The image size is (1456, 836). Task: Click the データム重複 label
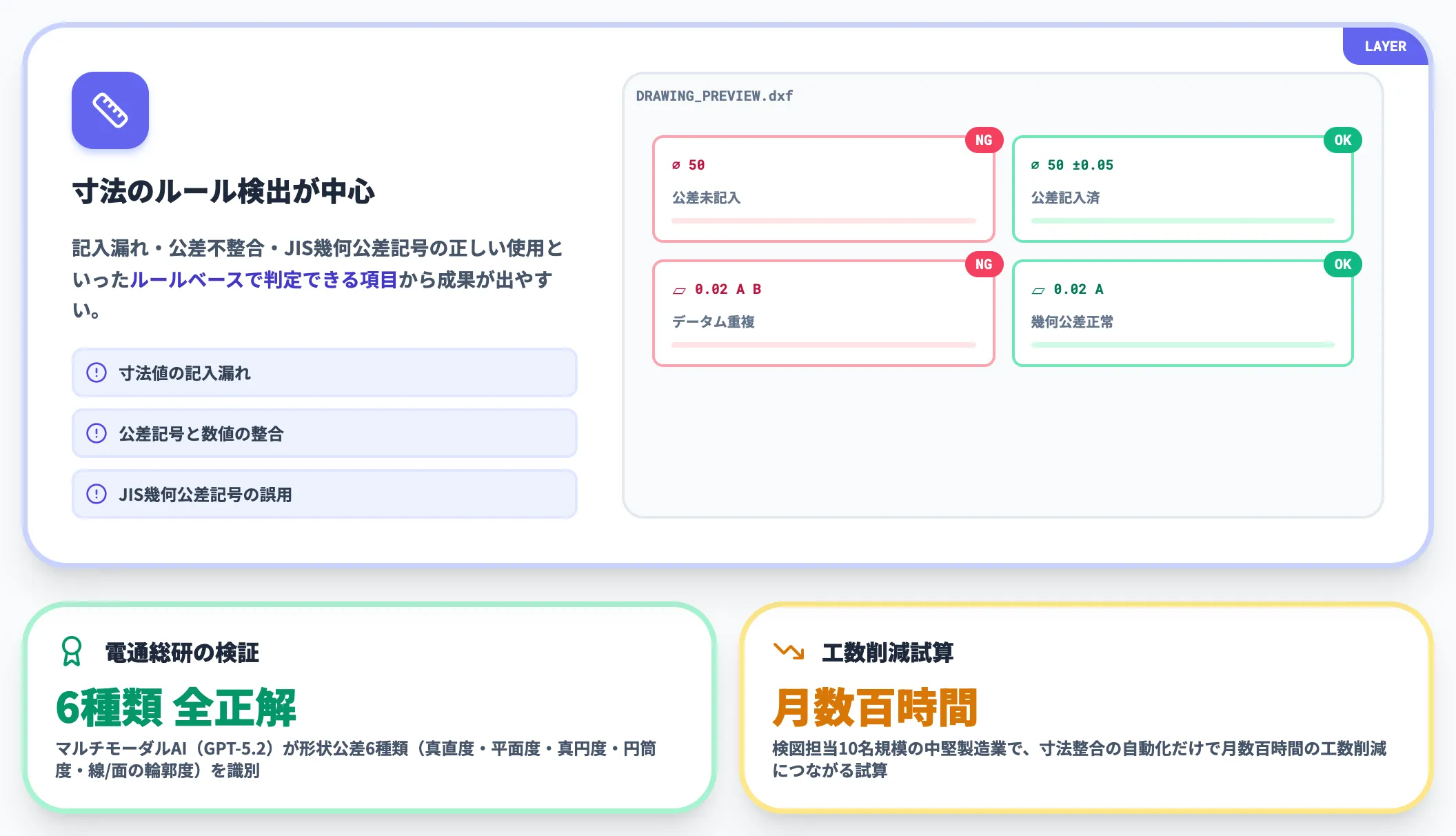(713, 322)
